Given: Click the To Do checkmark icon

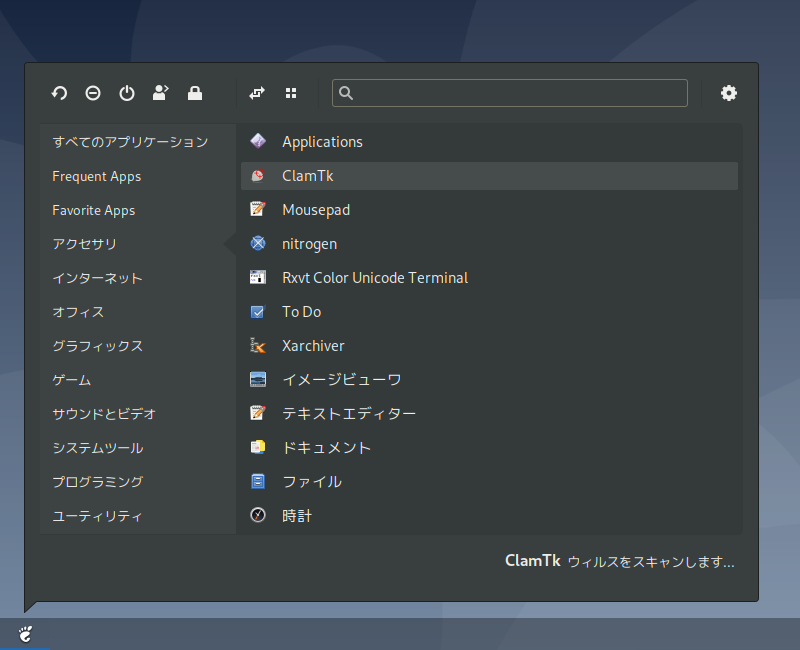Looking at the screenshot, I should click(x=258, y=311).
